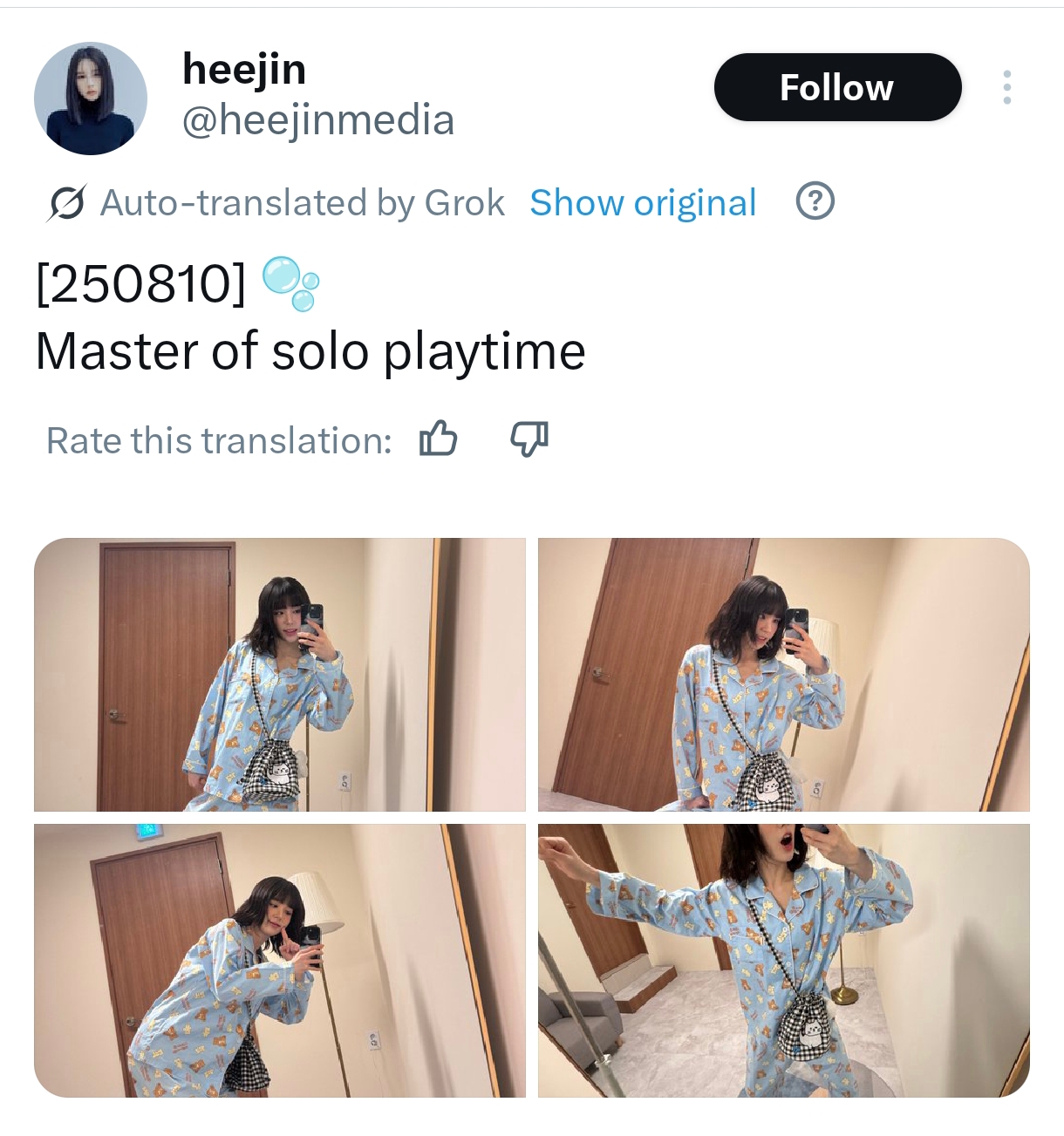Click the thumbs down translation rating icon

point(529,439)
